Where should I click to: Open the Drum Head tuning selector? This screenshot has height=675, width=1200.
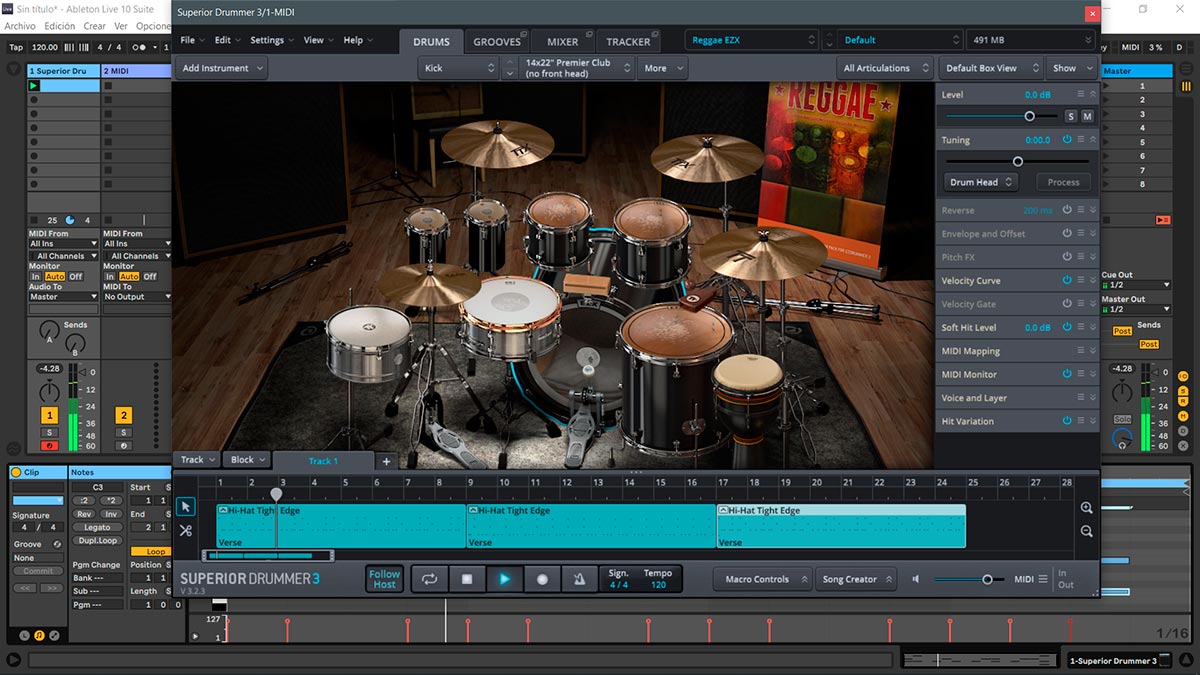click(981, 182)
